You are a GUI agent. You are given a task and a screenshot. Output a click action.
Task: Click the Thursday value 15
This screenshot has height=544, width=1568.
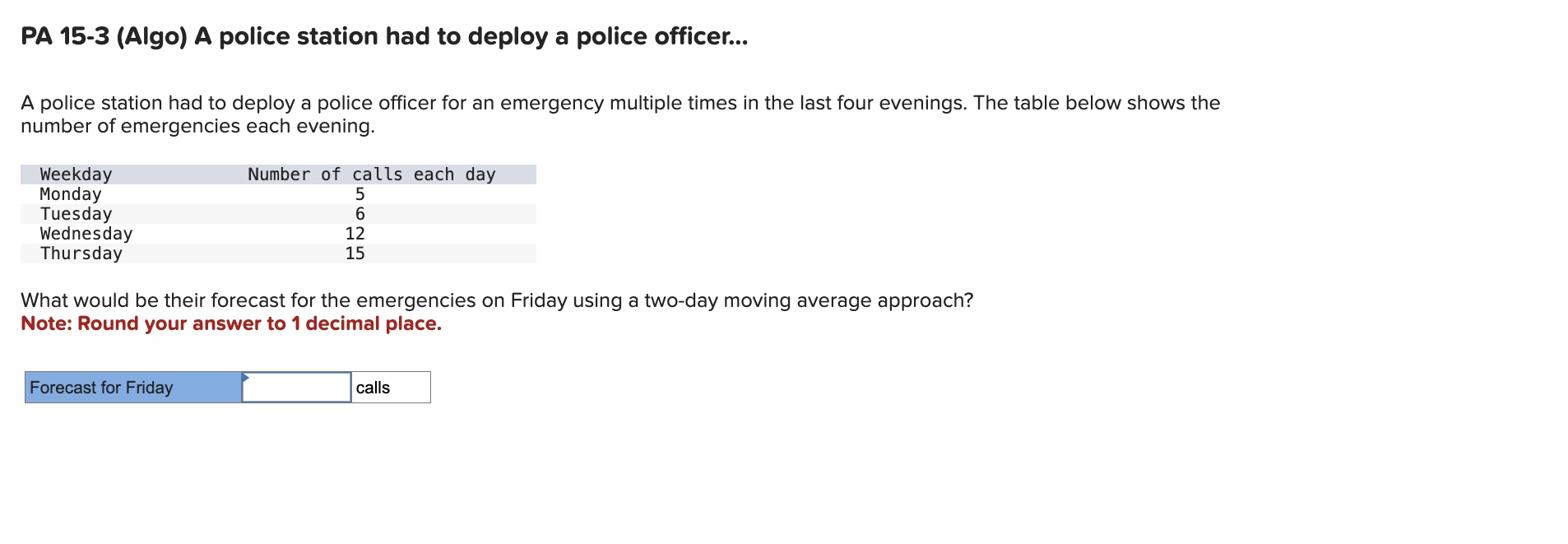point(355,253)
